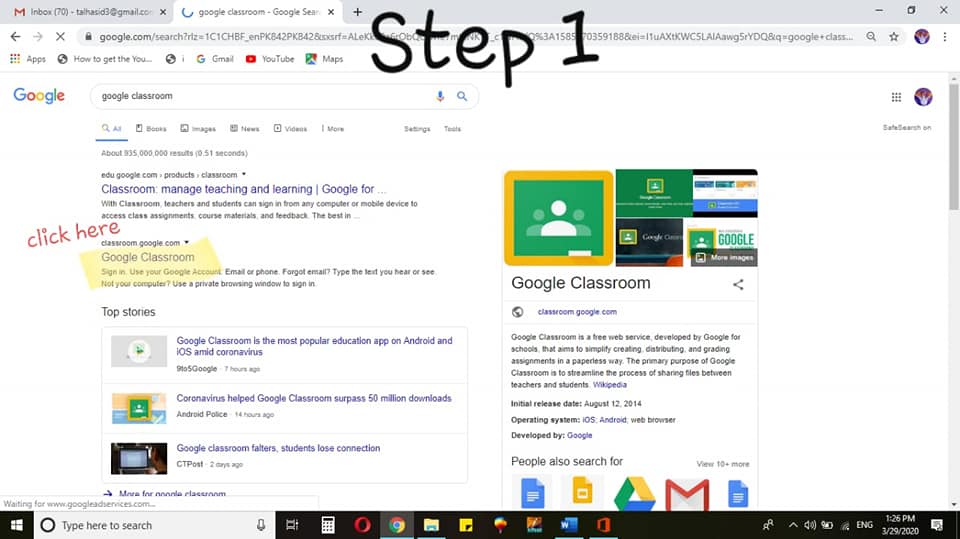The image size is (960, 539).
Task: Open Gmail icon in People also search
Action: point(687,495)
